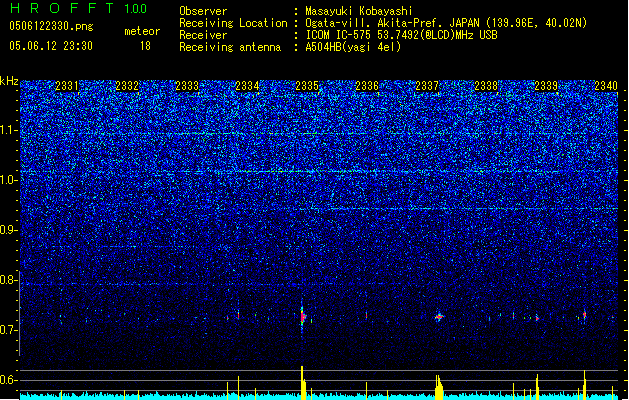Click the 2331 time marker
Screen dimensions: 629x400
click(x=67, y=86)
